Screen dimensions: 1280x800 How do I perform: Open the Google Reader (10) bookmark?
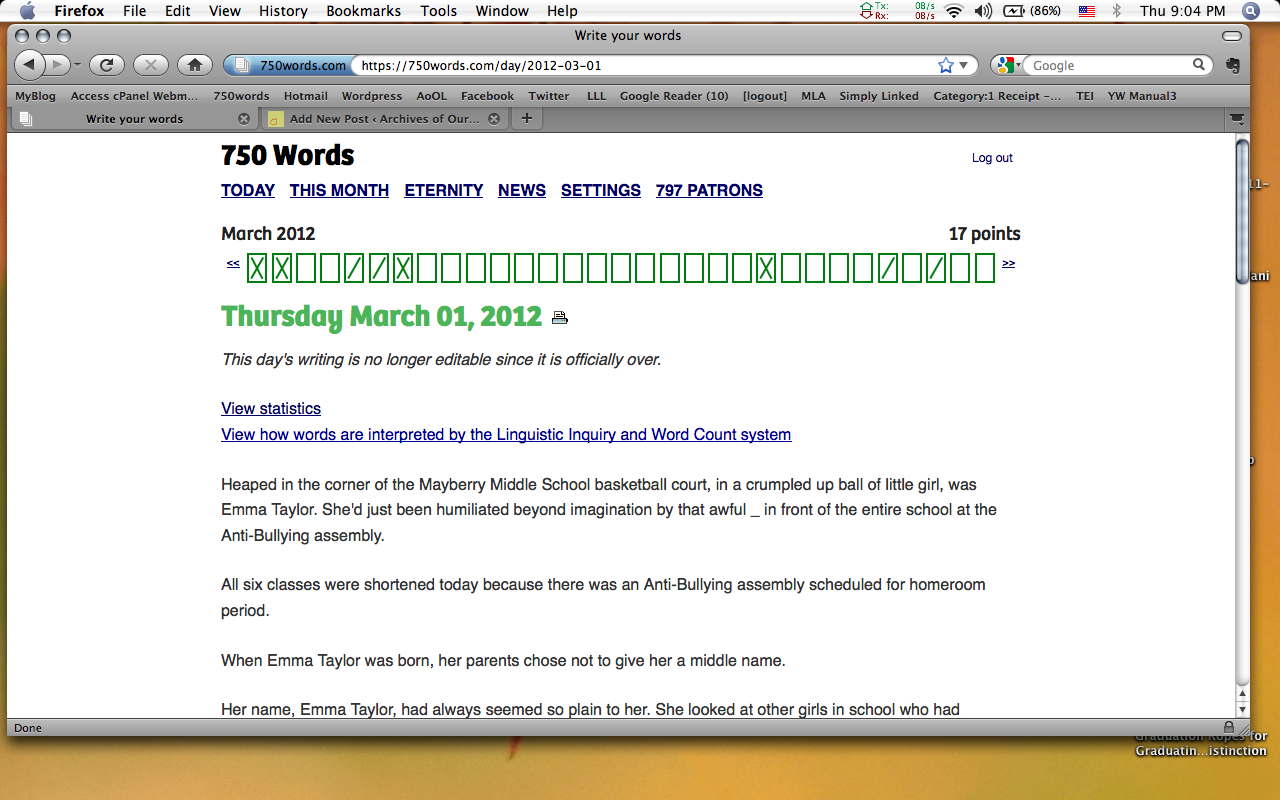[674, 96]
